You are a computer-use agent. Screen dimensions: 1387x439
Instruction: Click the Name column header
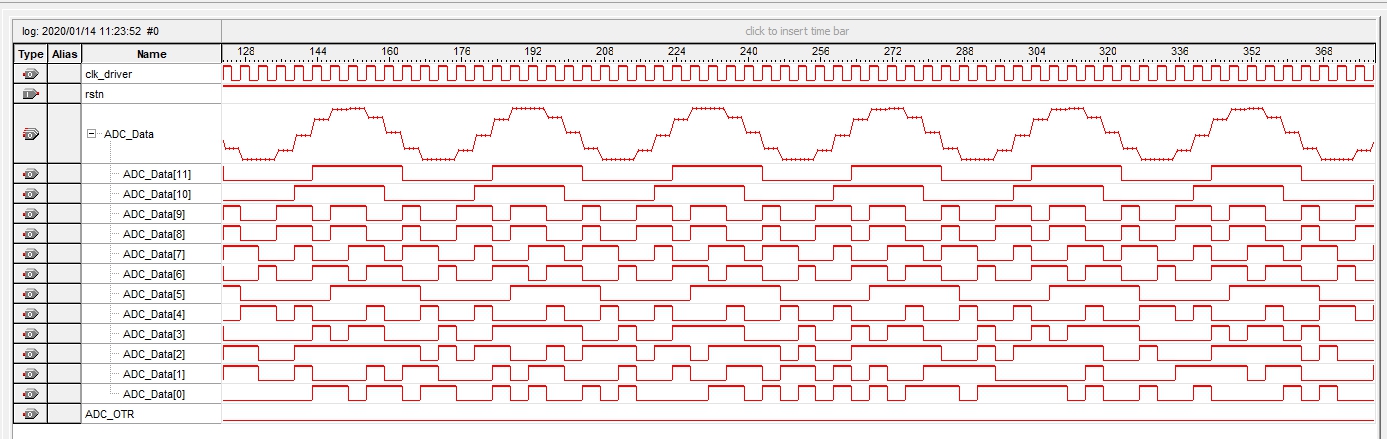[x=151, y=54]
